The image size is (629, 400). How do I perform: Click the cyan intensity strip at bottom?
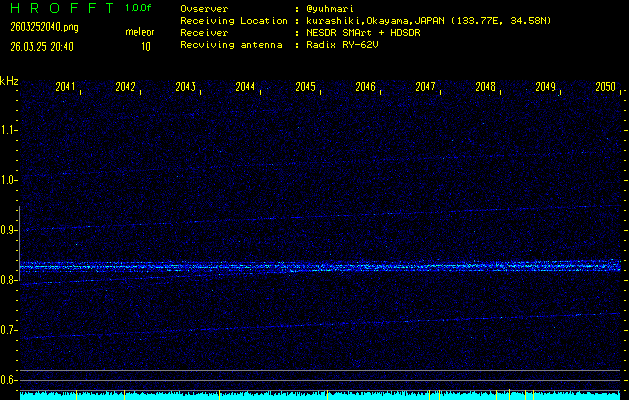(320, 395)
